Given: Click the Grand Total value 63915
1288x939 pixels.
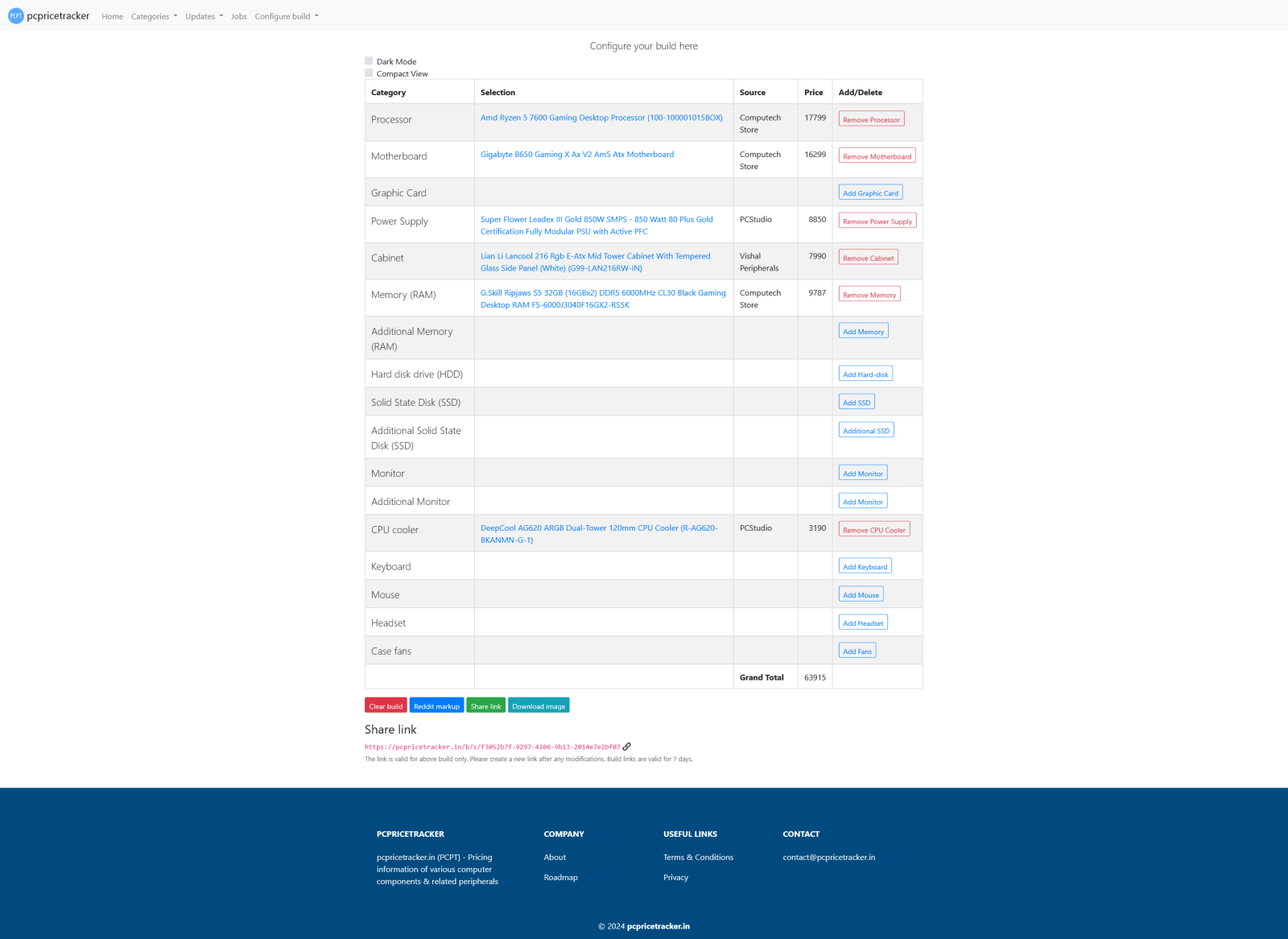Looking at the screenshot, I should pos(815,677).
